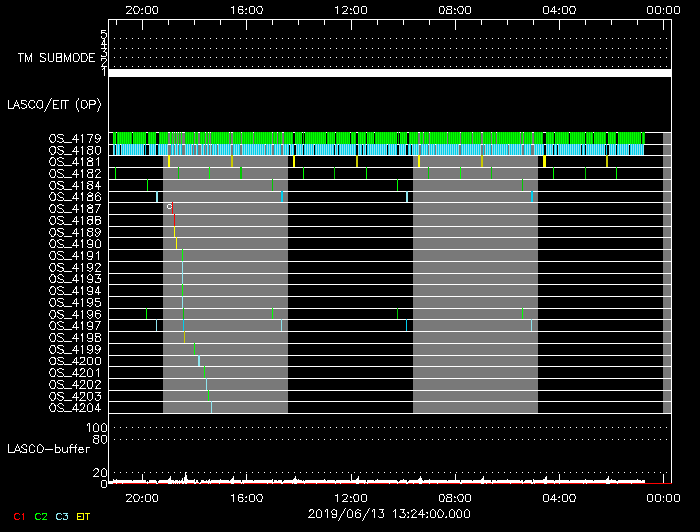Click the 08:00 label on bottom time axis

pos(454,497)
